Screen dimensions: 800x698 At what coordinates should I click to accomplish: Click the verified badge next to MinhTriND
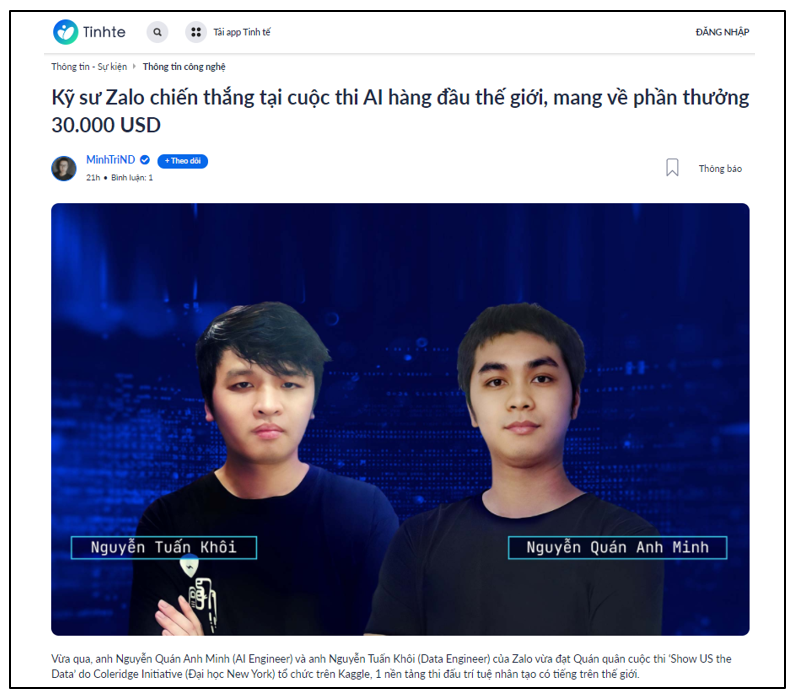tap(145, 160)
